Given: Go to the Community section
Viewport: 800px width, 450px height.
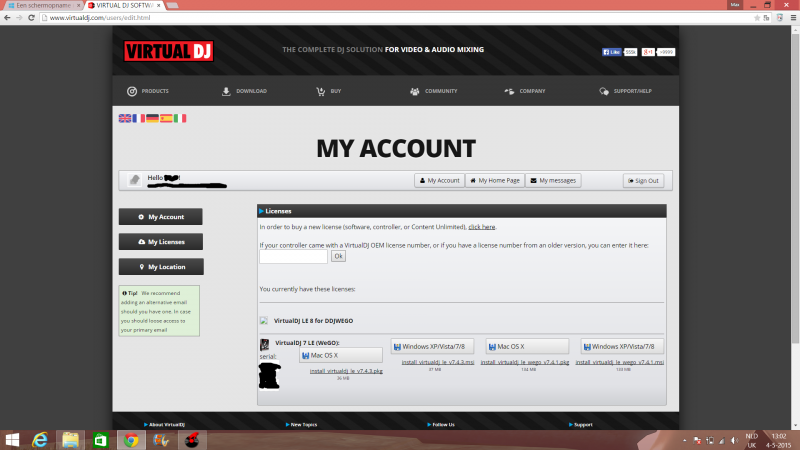Looking at the screenshot, I should tap(434, 91).
